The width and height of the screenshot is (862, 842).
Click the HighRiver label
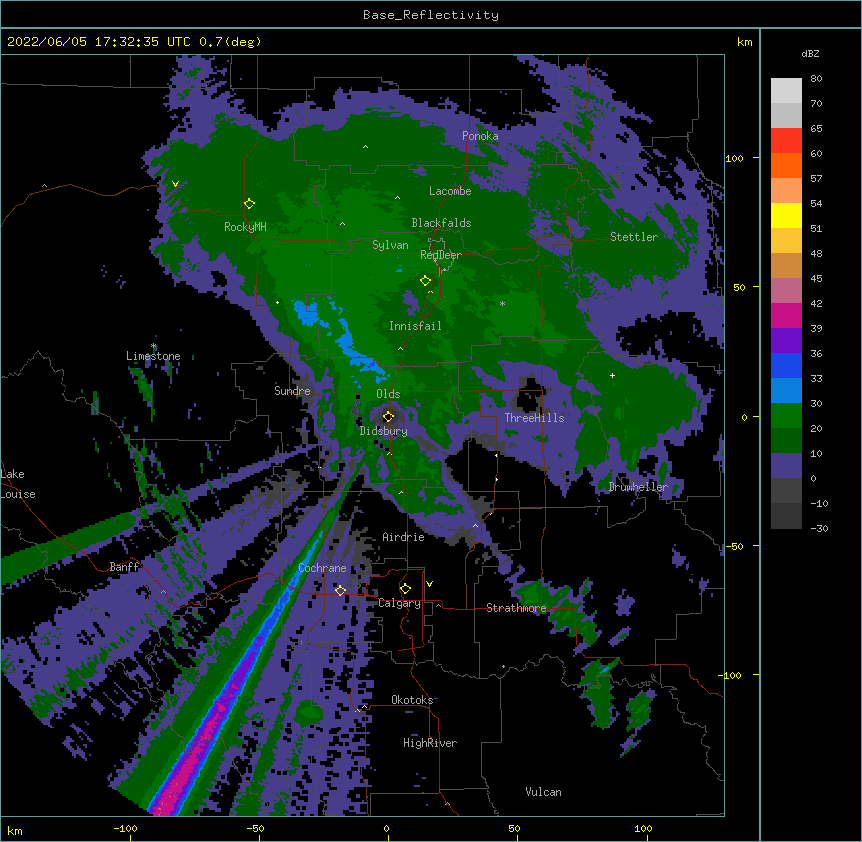430,743
